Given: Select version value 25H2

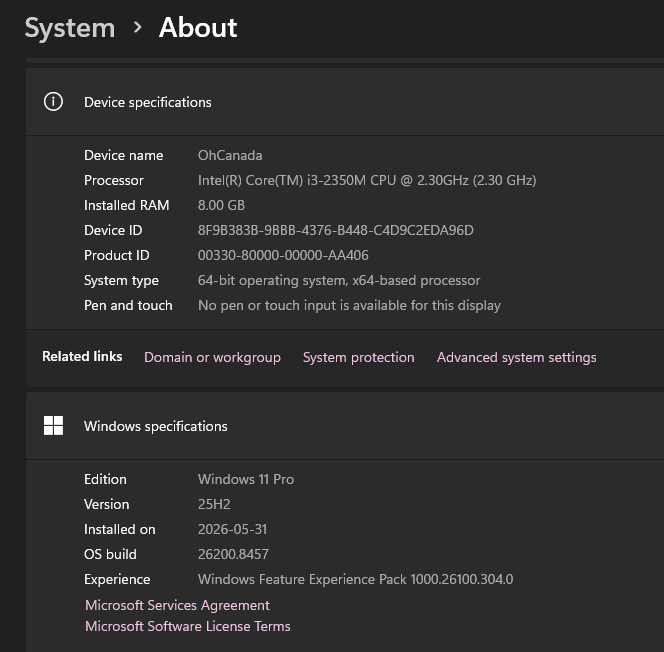Looking at the screenshot, I should 214,504.
